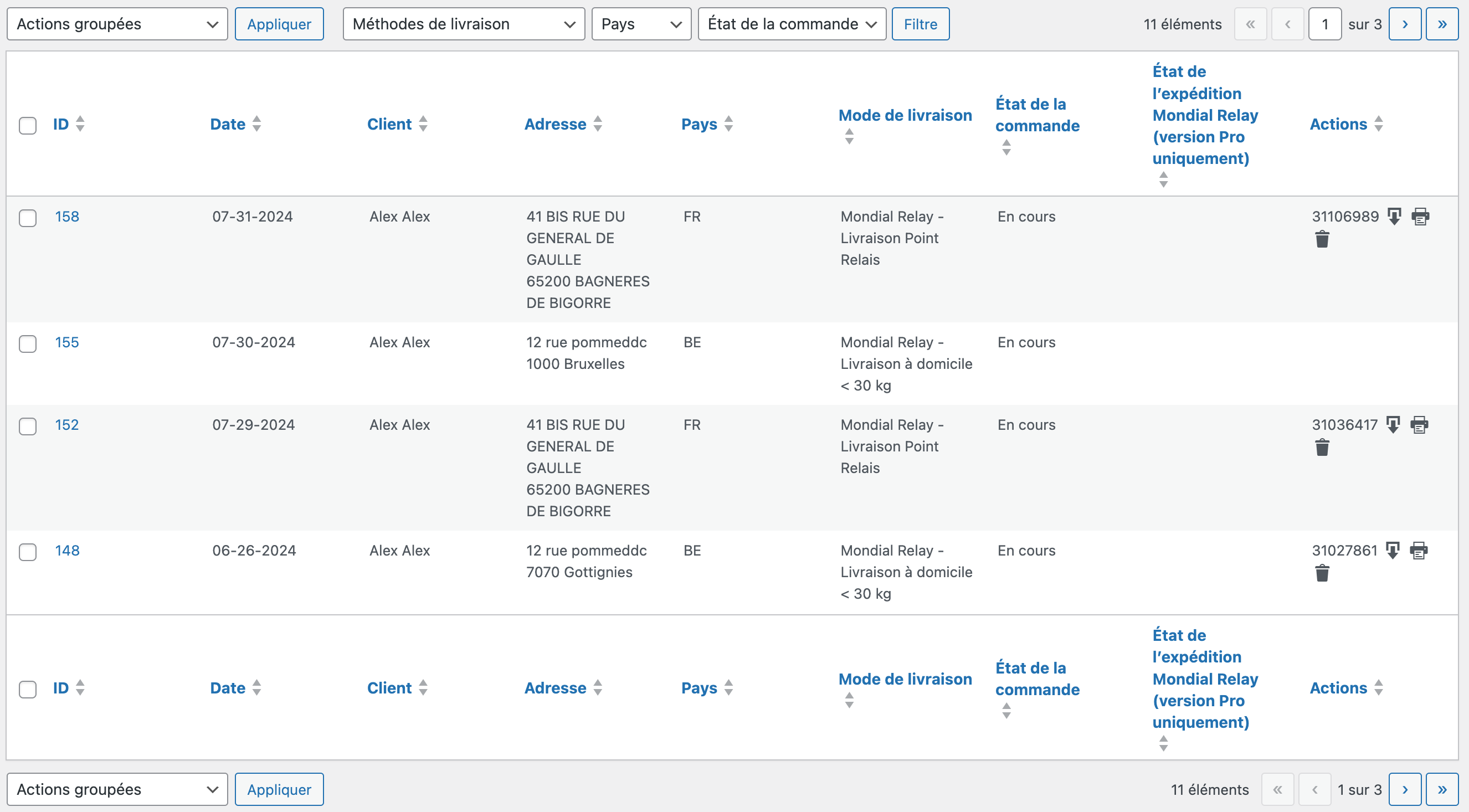Delete the shipment for order 148

point(1322,573)
